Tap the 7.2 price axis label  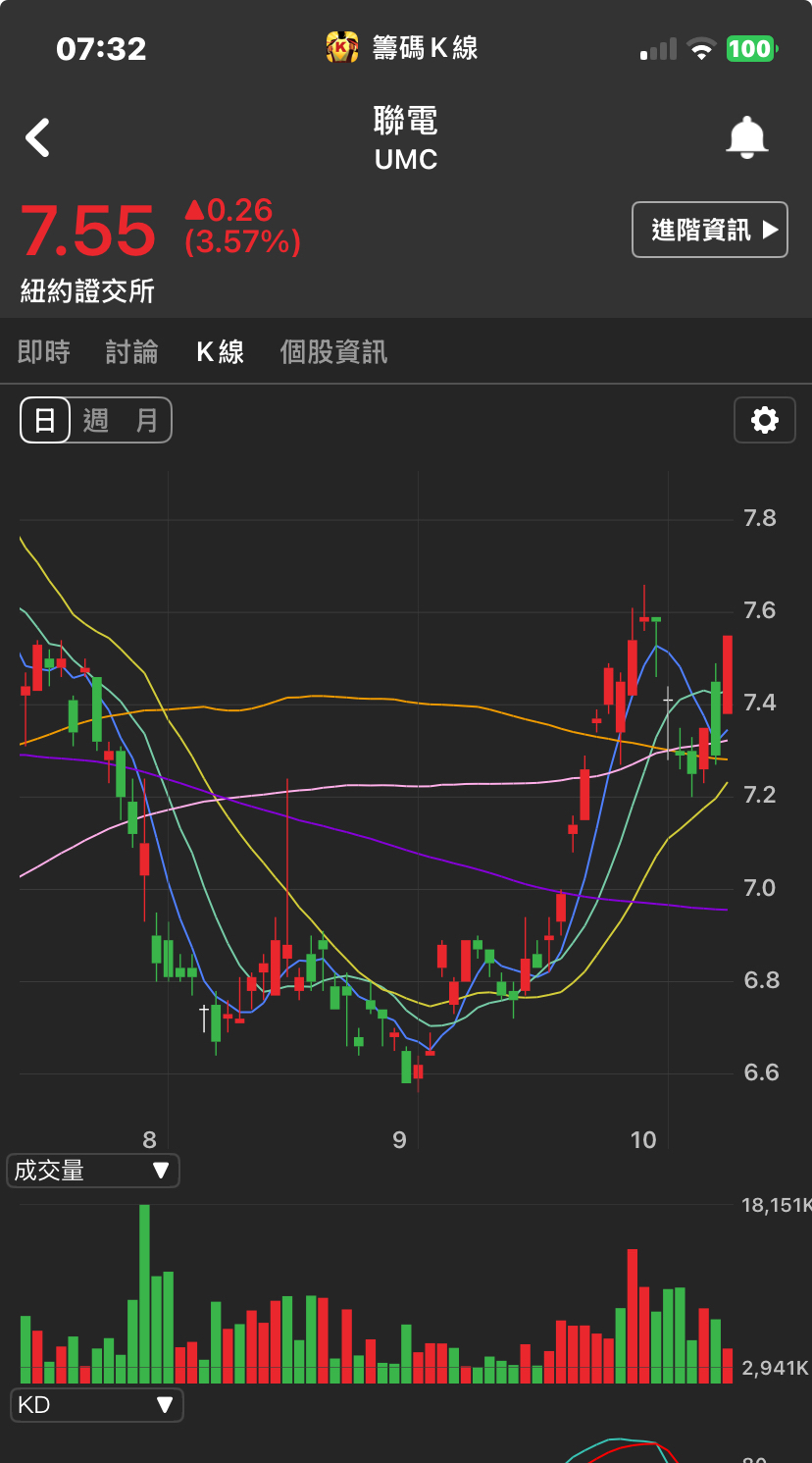tap(760, 794)
